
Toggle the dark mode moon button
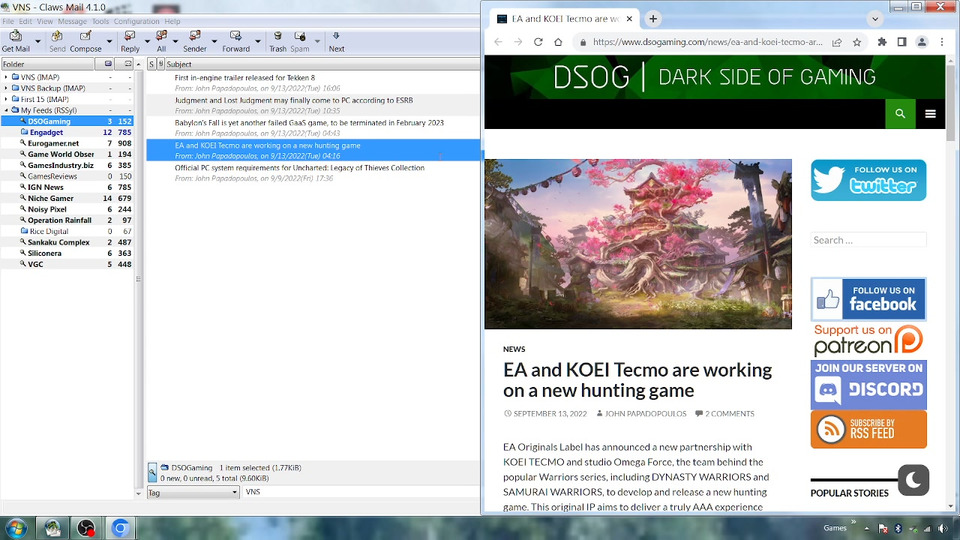coord(913,480)
